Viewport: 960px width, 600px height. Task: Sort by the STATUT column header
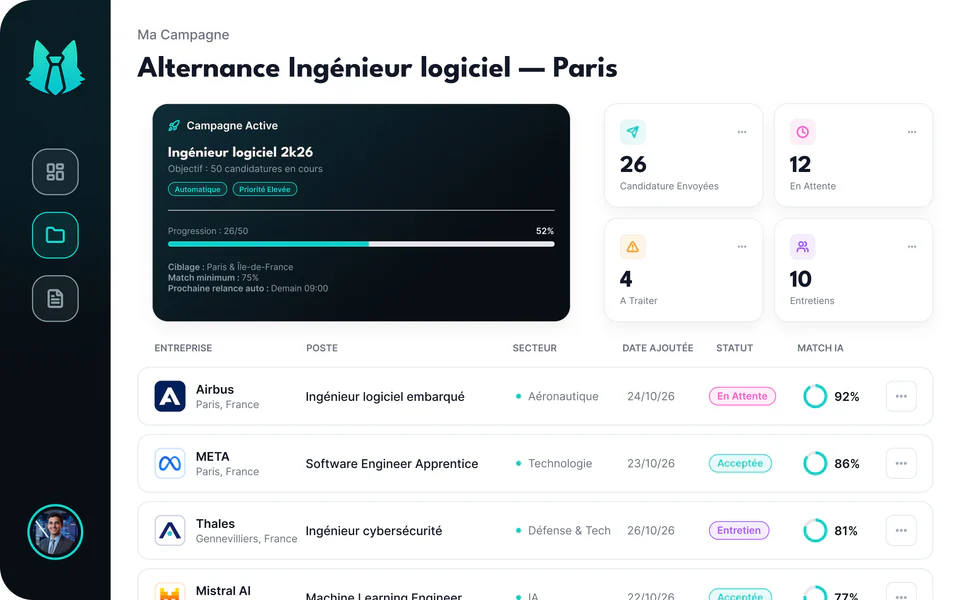point(735,348)
